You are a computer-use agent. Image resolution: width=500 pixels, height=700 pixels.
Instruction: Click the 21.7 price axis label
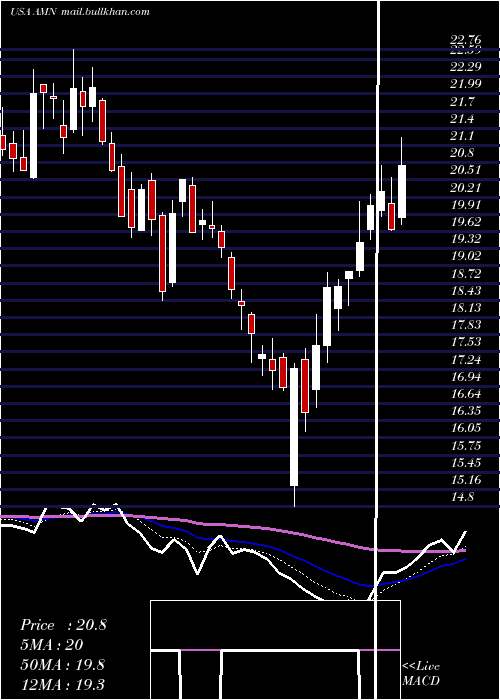point(462,102)
